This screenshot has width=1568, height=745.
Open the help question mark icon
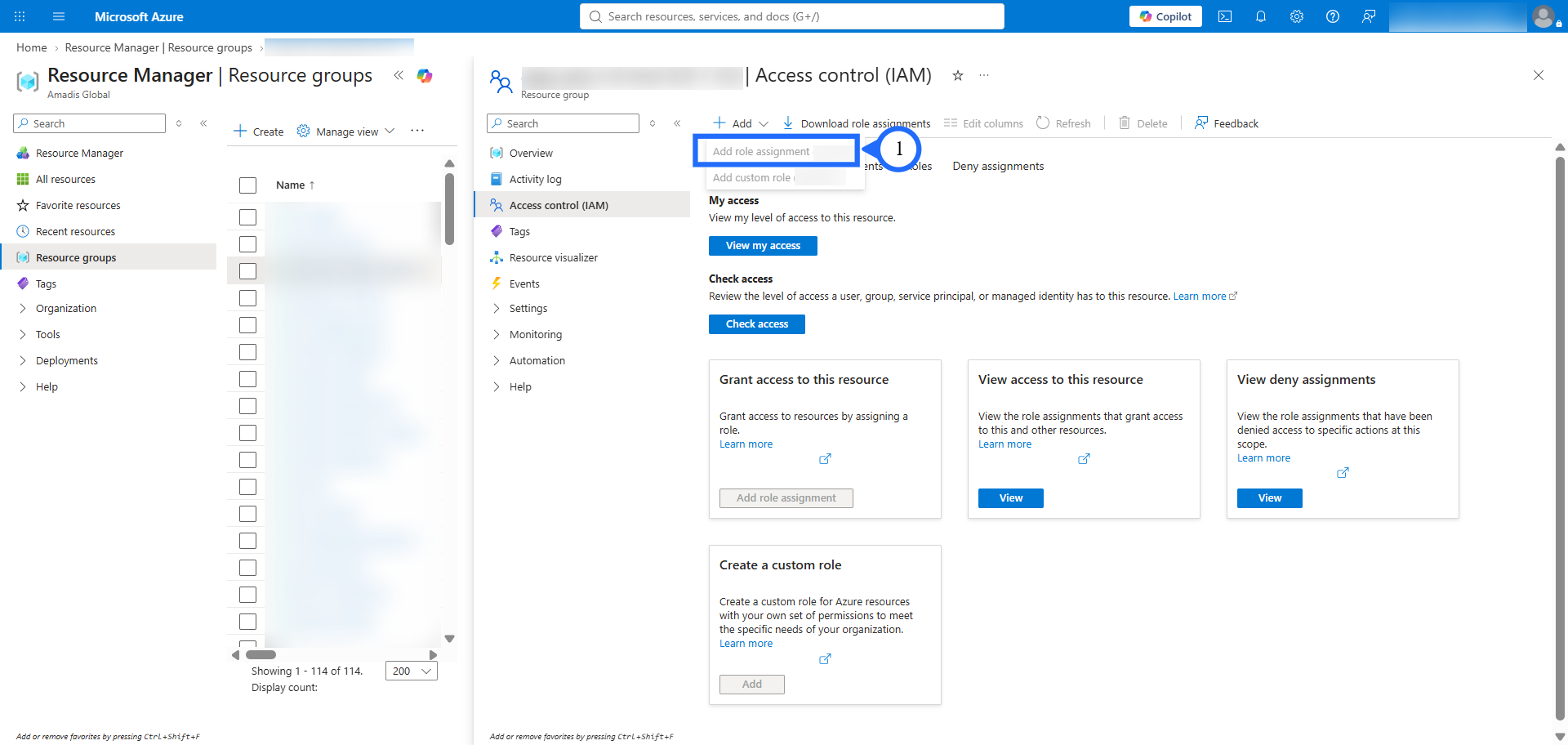coord(1333,16)
